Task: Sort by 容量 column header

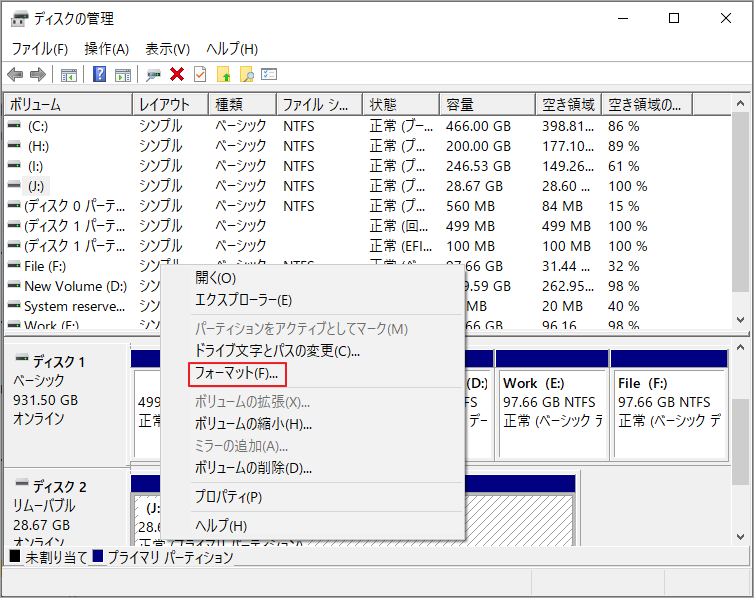Action: pyautogui.click(x=487, y=104)
